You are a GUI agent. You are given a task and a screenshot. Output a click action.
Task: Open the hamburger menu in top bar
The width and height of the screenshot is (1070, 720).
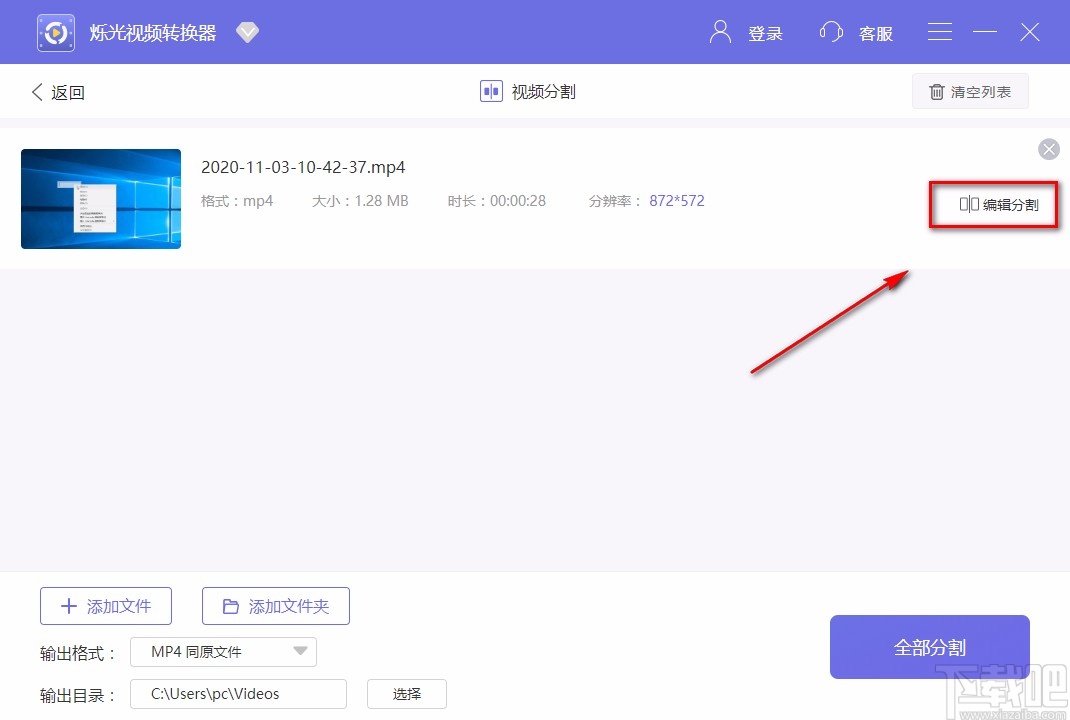click(939, 31)
